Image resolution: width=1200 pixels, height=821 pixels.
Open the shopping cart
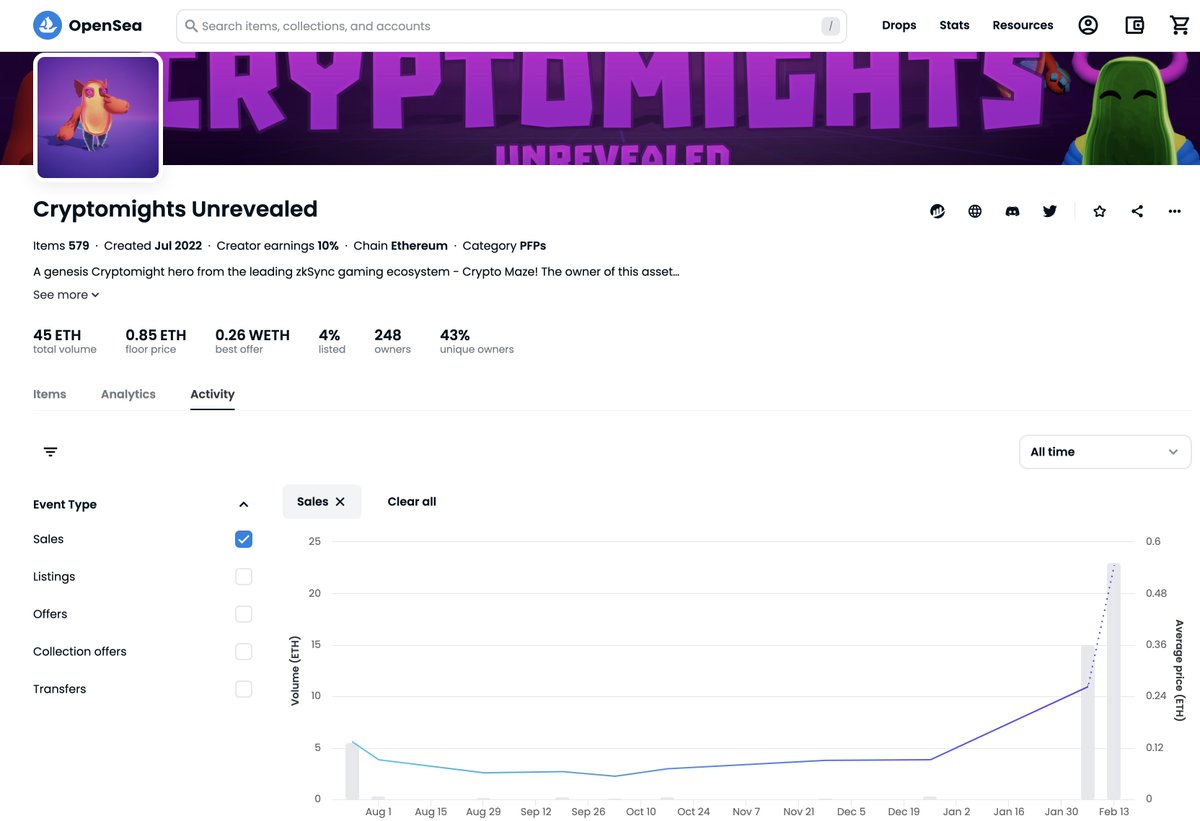click(x=1180, y=25)
